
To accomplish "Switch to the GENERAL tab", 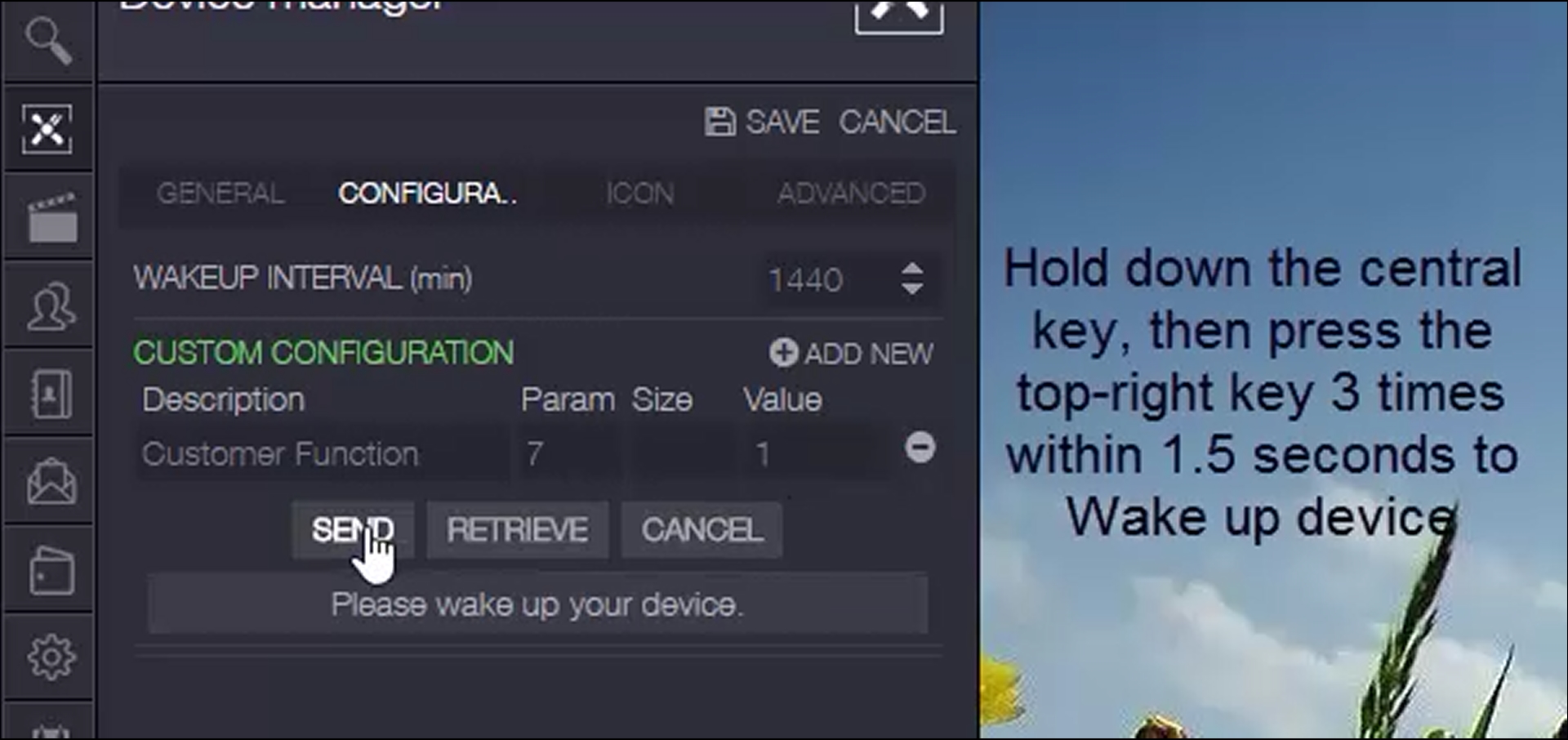I will click(x=220, y=194).
